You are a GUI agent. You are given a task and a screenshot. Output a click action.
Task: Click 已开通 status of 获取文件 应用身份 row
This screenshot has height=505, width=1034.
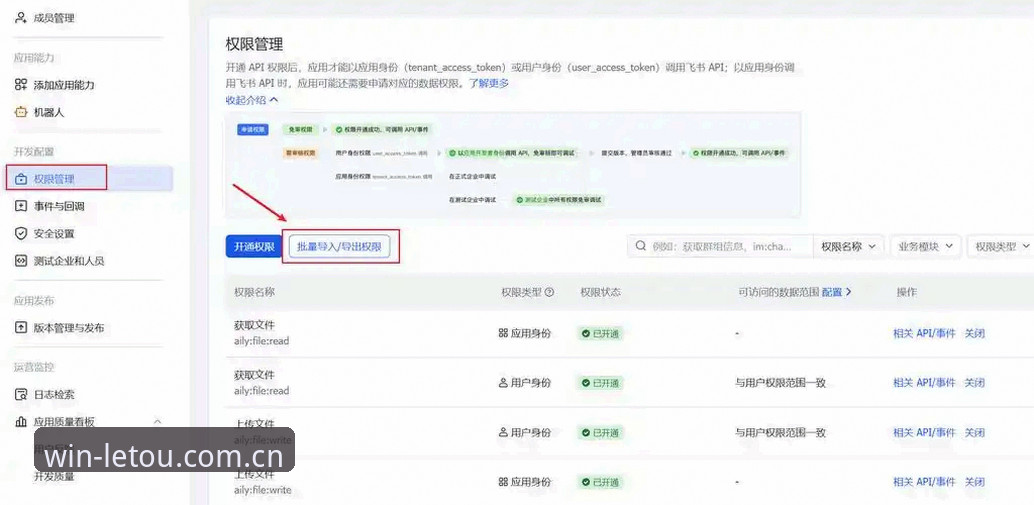point(600,334)
